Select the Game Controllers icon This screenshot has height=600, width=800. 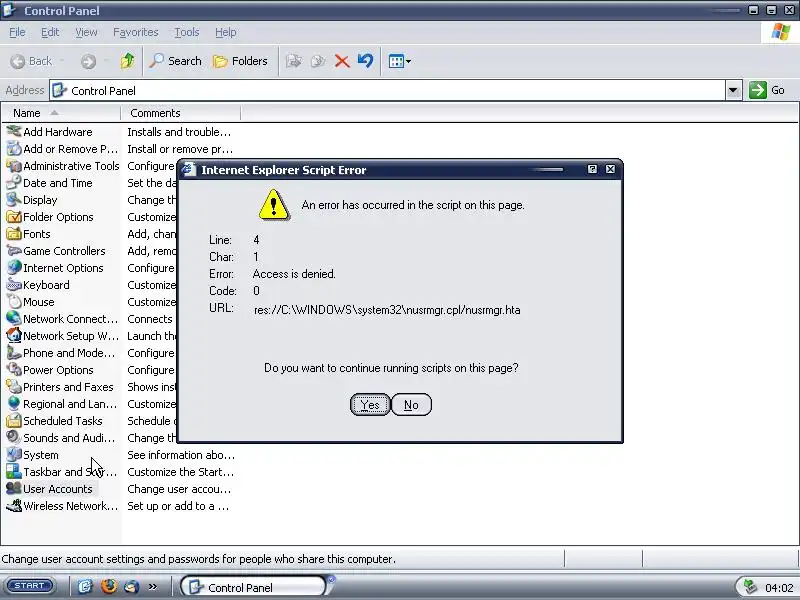pos(14,251)
